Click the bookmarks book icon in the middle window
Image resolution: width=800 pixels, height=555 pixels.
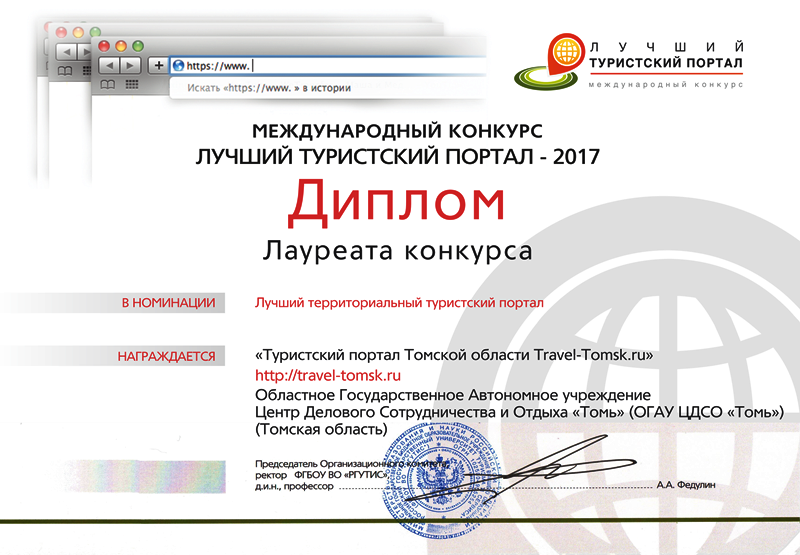click(x=65, y=70)
